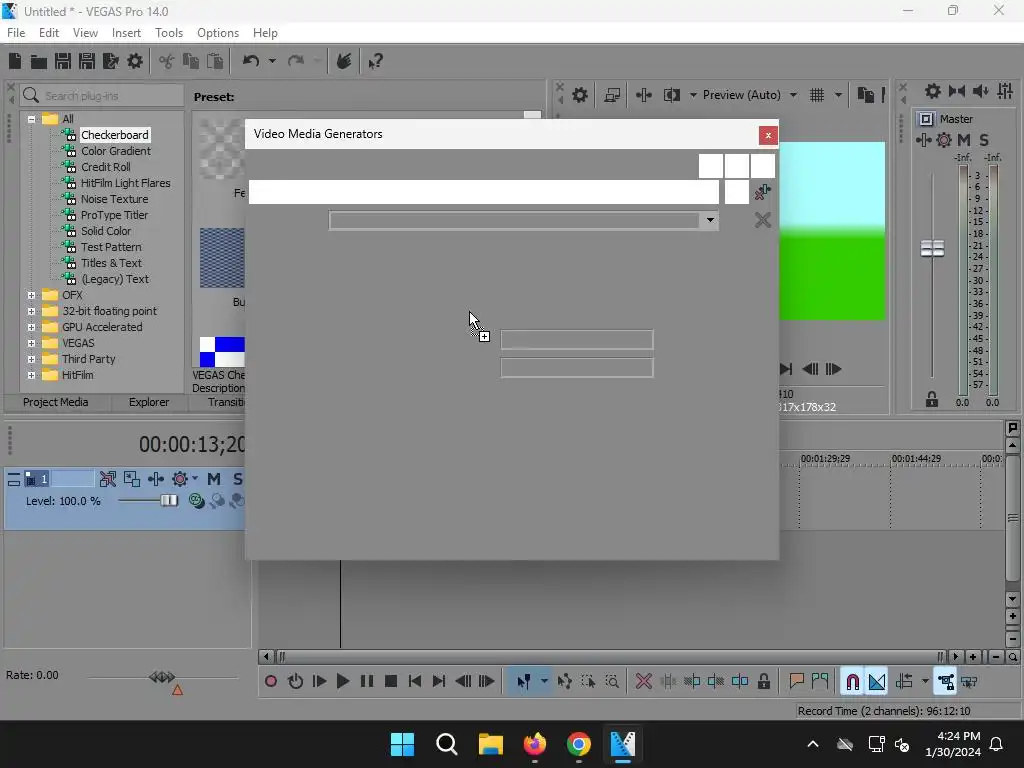Mute the Master bus (M)
This screenshot has width=1024, height=768.
point(964,140)
